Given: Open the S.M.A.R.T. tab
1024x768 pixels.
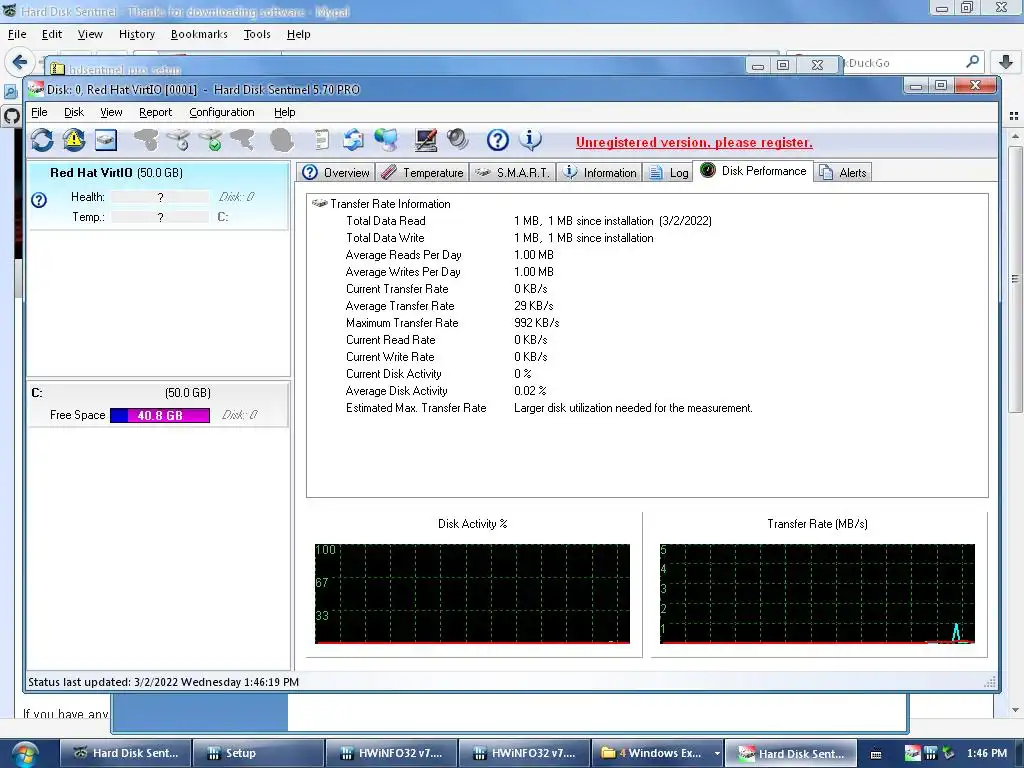Looking at the screenshot, I should pyautogui.click(x=513, y=172).
